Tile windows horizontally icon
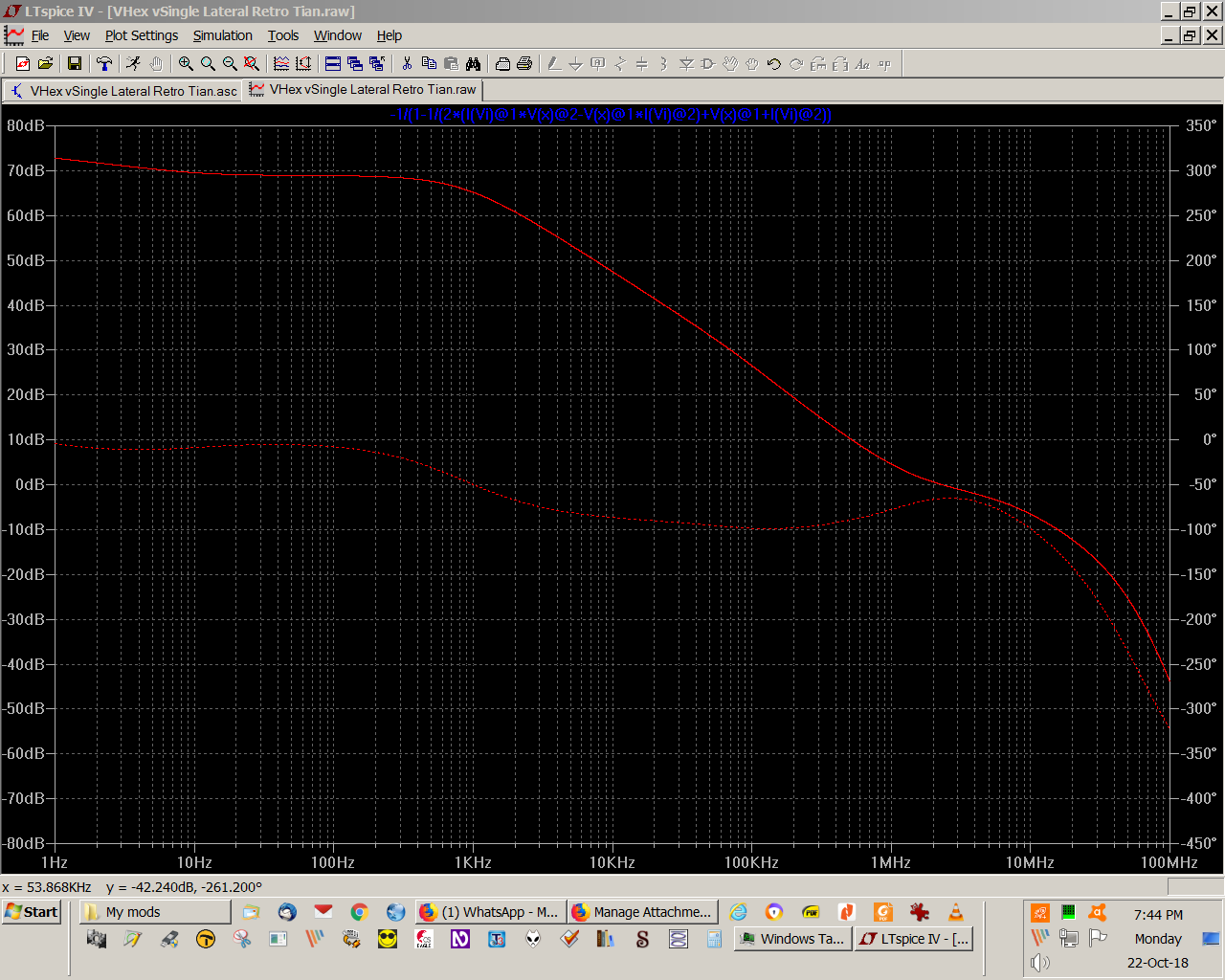Viewport: 1225px width, 980px height. [333, 64]
